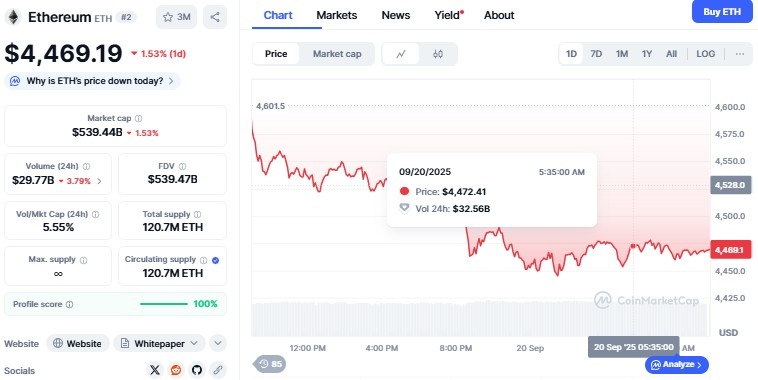This screenshot has width=758, height=380.
Task: Open the chain link social icon
Action: [x=218, y=370]
